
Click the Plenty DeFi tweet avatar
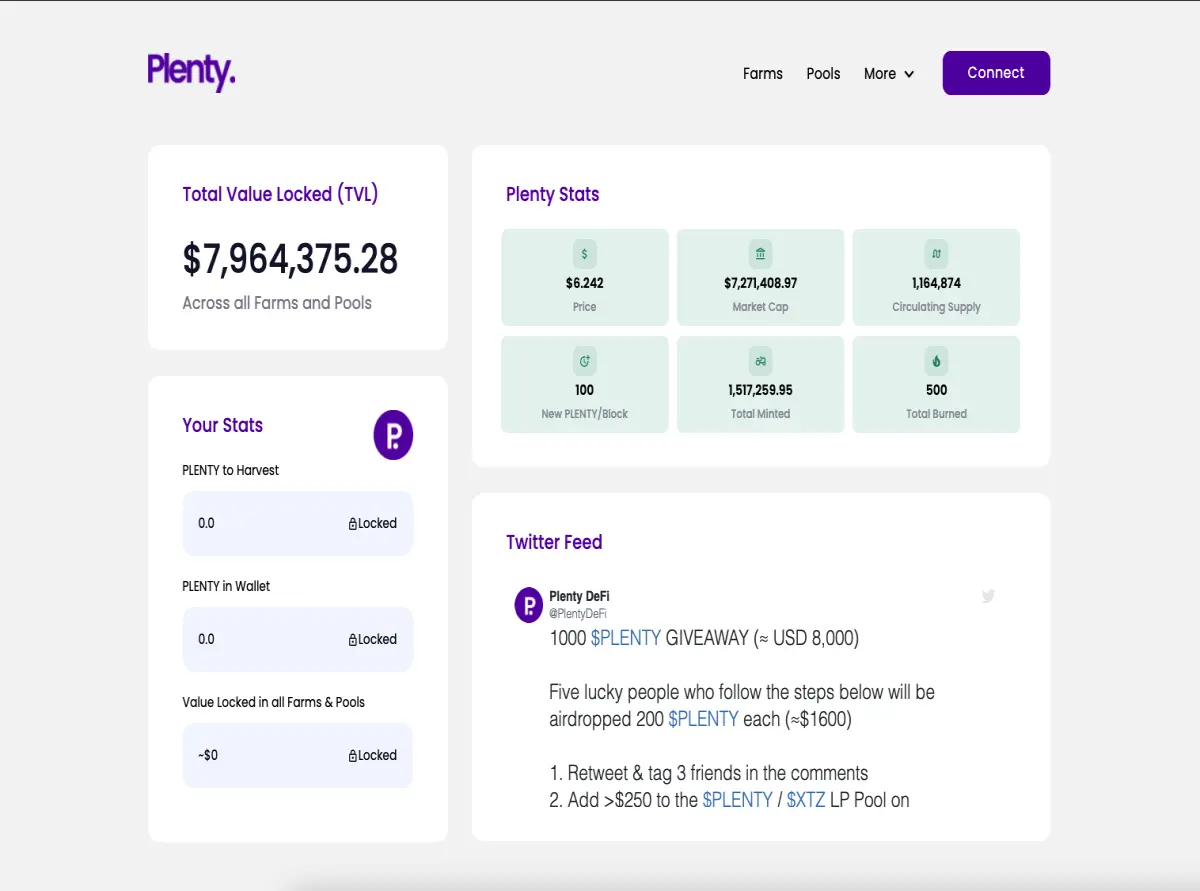[528, 605]
